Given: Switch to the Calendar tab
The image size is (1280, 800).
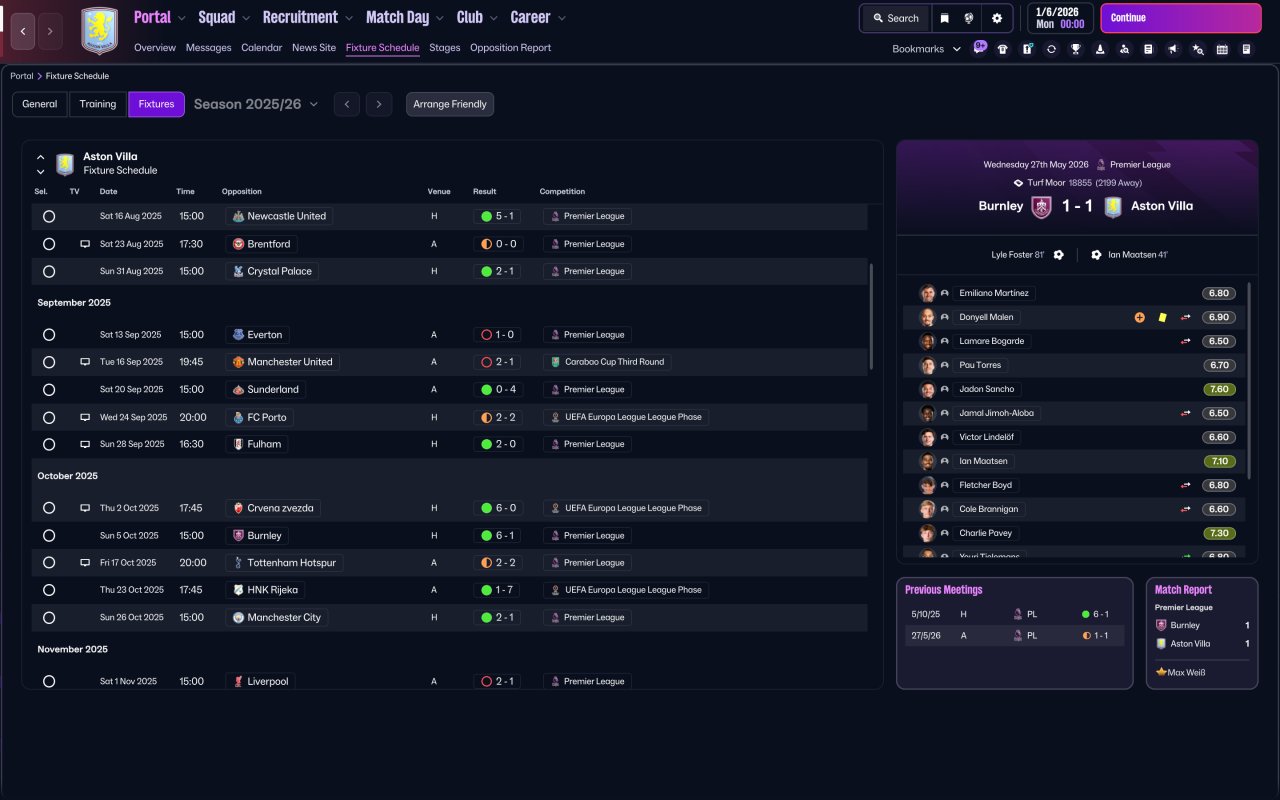Looking at the screenshot, I should coord(262,48).
